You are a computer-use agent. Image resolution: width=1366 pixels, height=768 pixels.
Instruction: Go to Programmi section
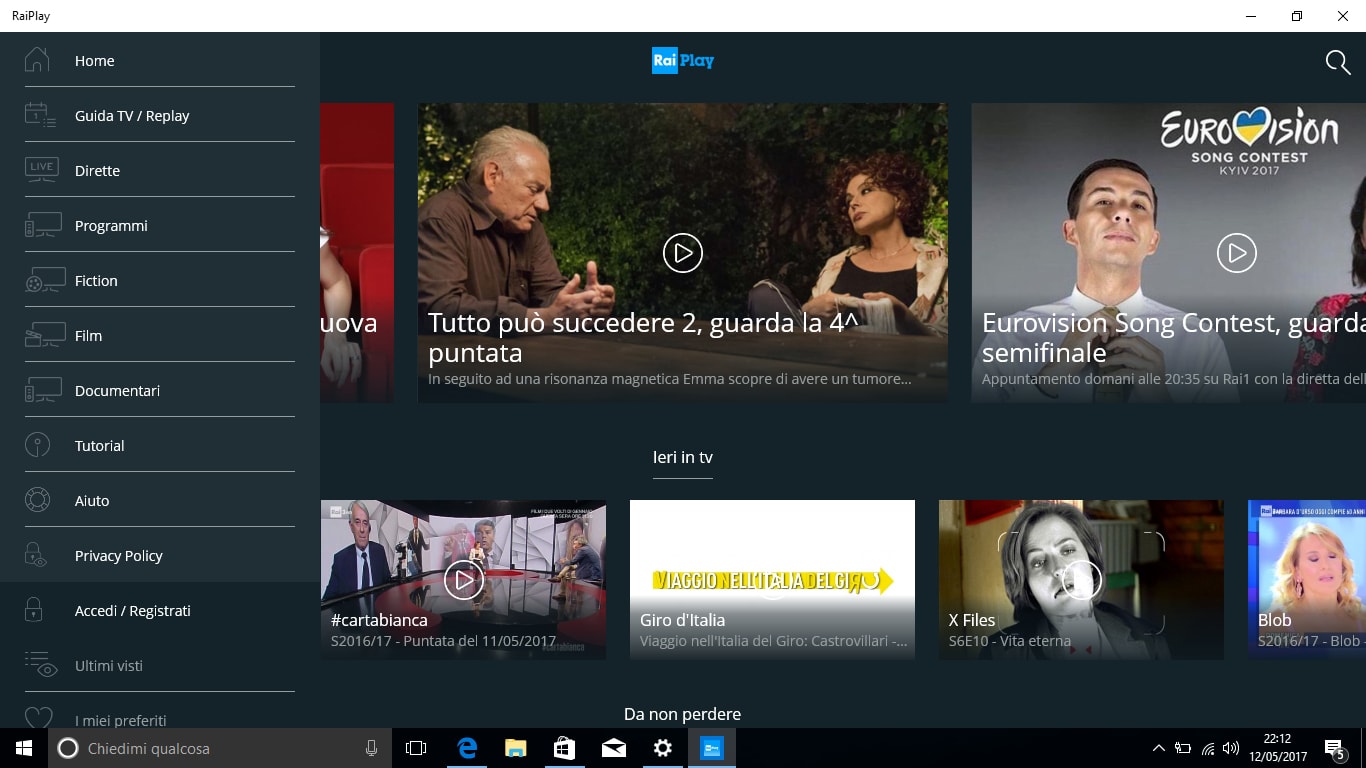[160, 225]
